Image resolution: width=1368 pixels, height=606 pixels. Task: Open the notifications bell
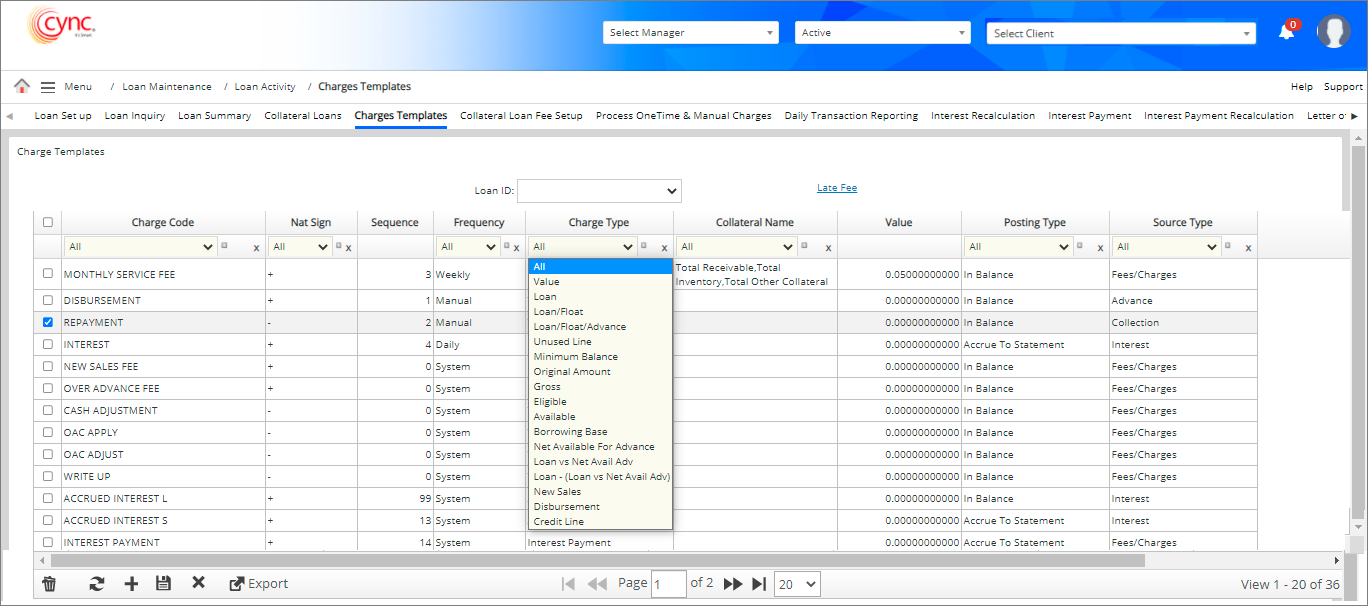pos(1286,32)
